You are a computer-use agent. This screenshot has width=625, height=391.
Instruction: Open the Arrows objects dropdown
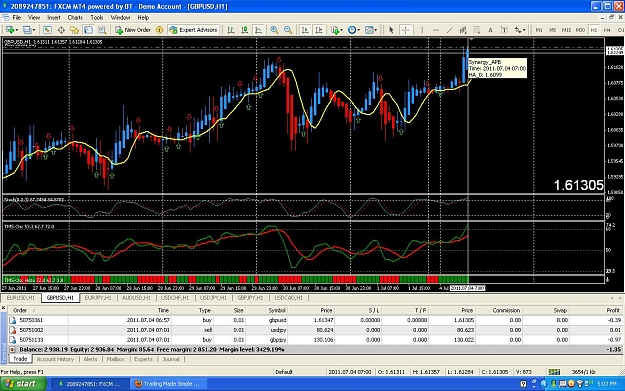pos(520,30)
